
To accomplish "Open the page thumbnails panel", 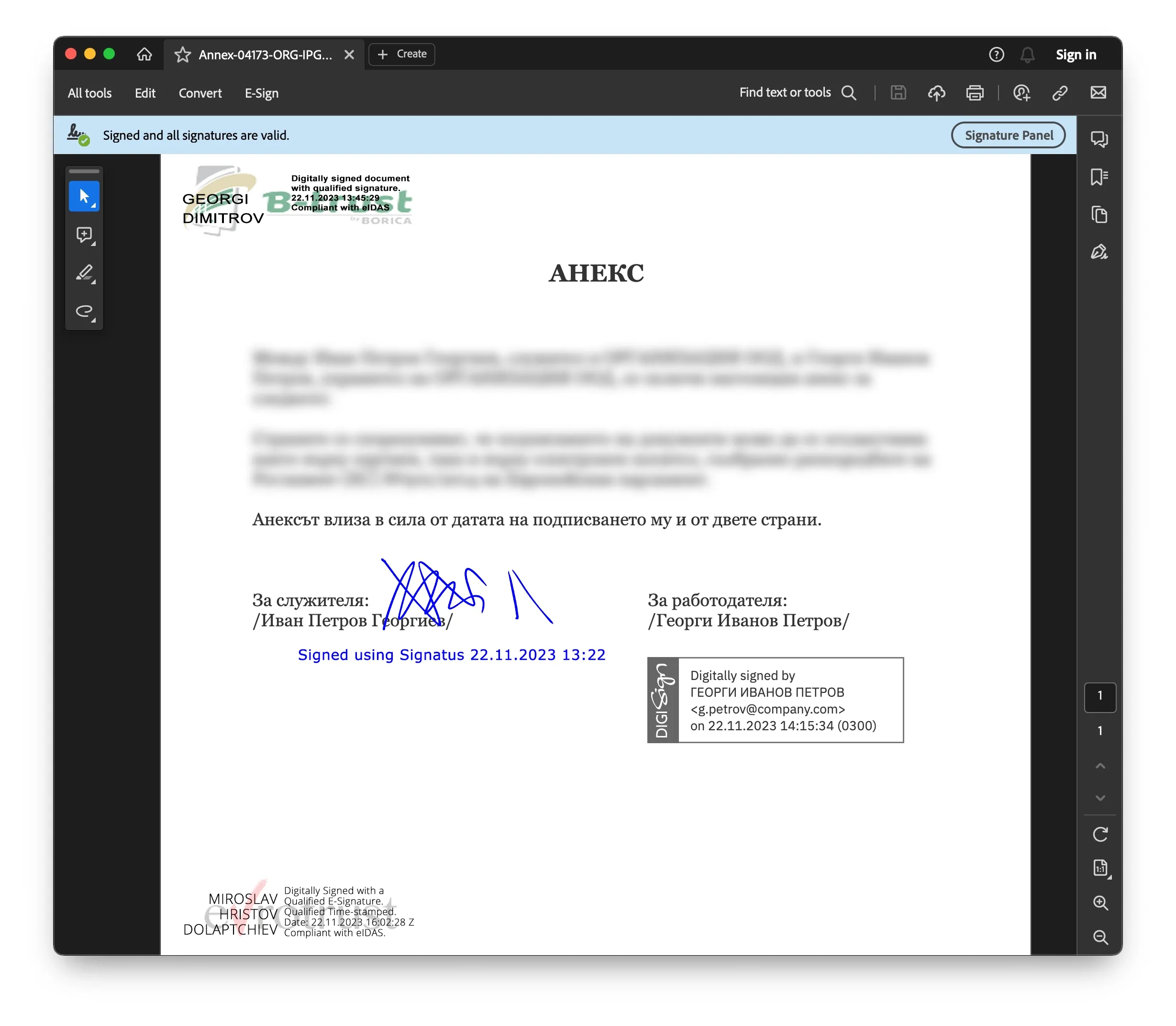I will pyautogui.click(x=1100, y=215).
